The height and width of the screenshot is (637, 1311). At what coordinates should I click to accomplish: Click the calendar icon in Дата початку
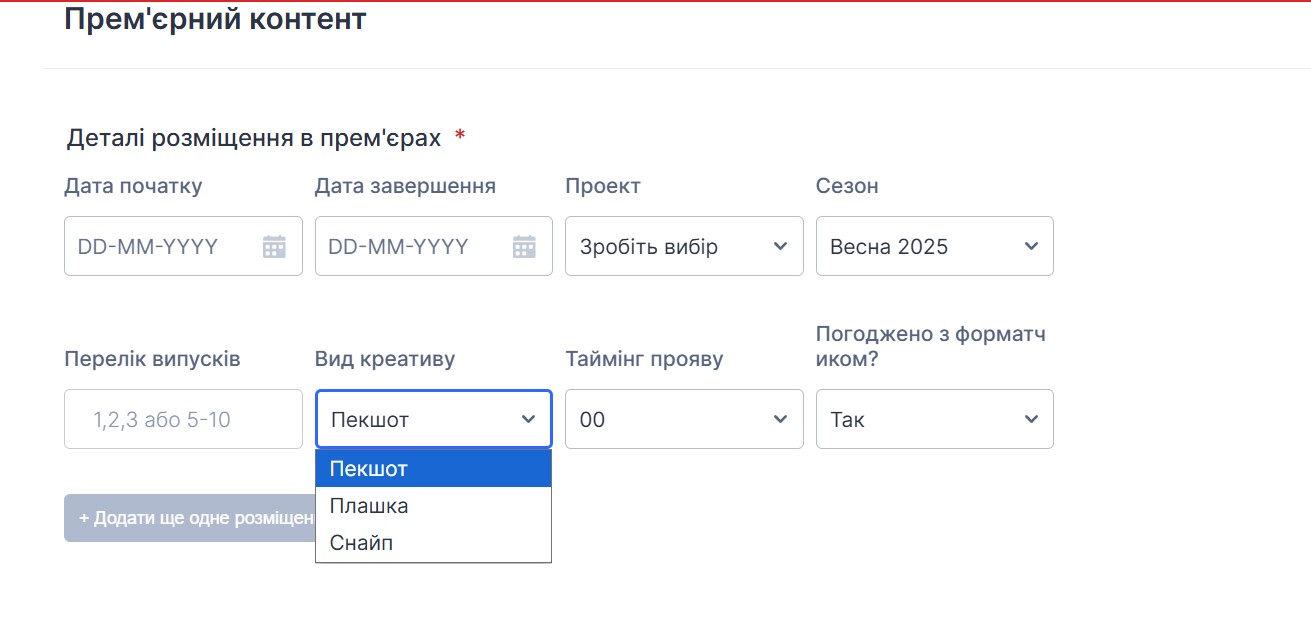click(x=274, y=247)
